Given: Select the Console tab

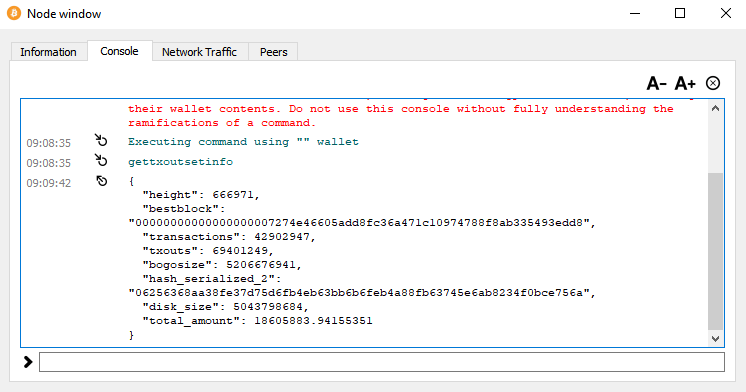Looking at the screenshot, I should (x=119, y=51).
